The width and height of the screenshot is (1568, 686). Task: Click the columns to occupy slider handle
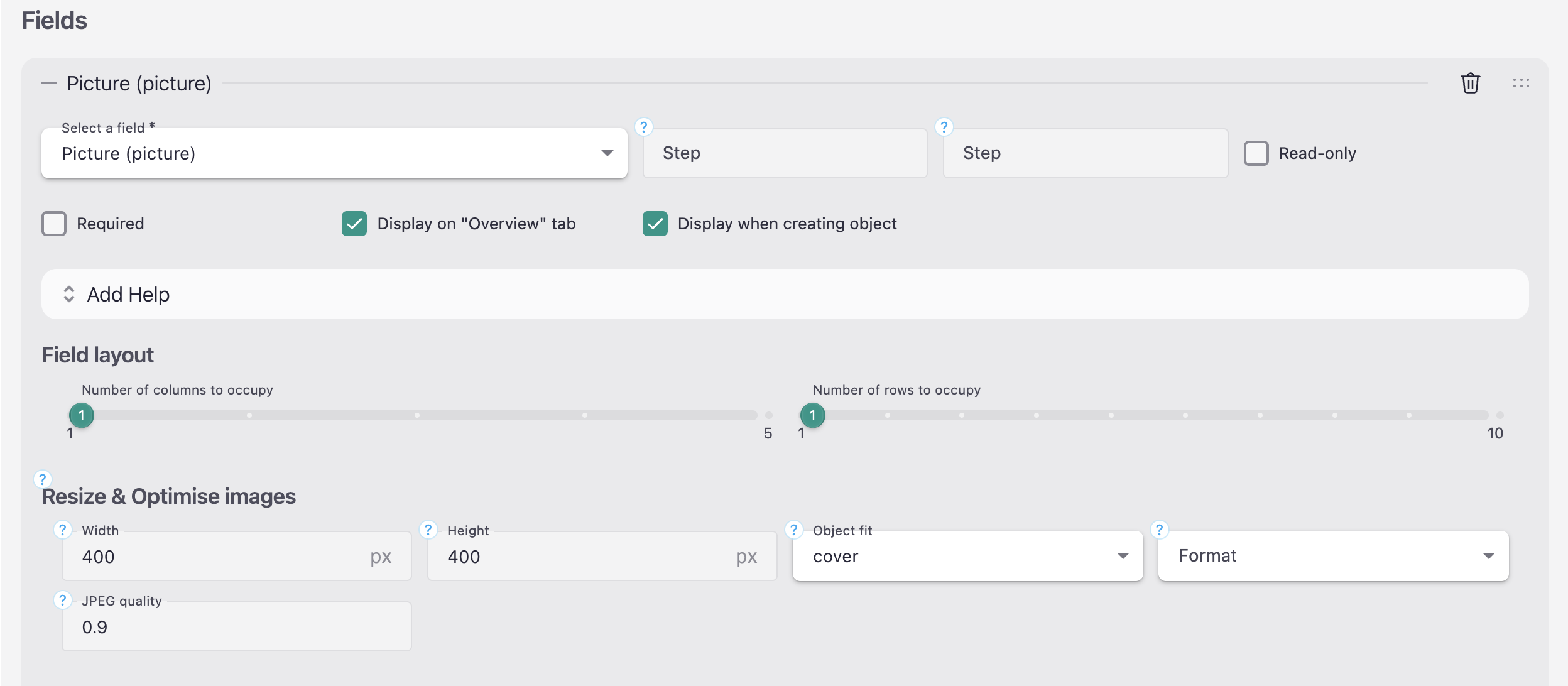82,415
